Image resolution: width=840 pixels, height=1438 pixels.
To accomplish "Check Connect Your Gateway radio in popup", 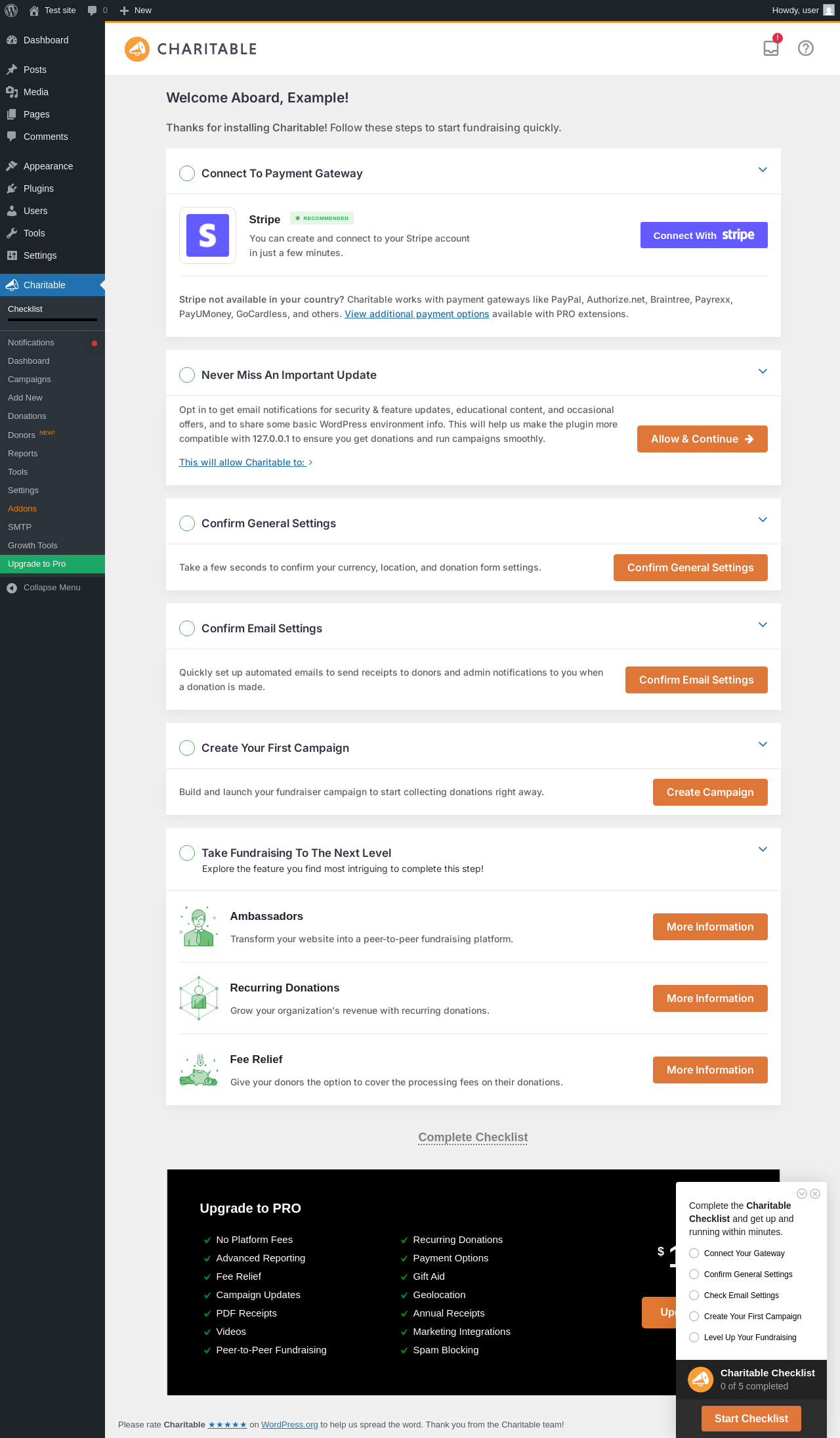I will (x=694, y=1253).
